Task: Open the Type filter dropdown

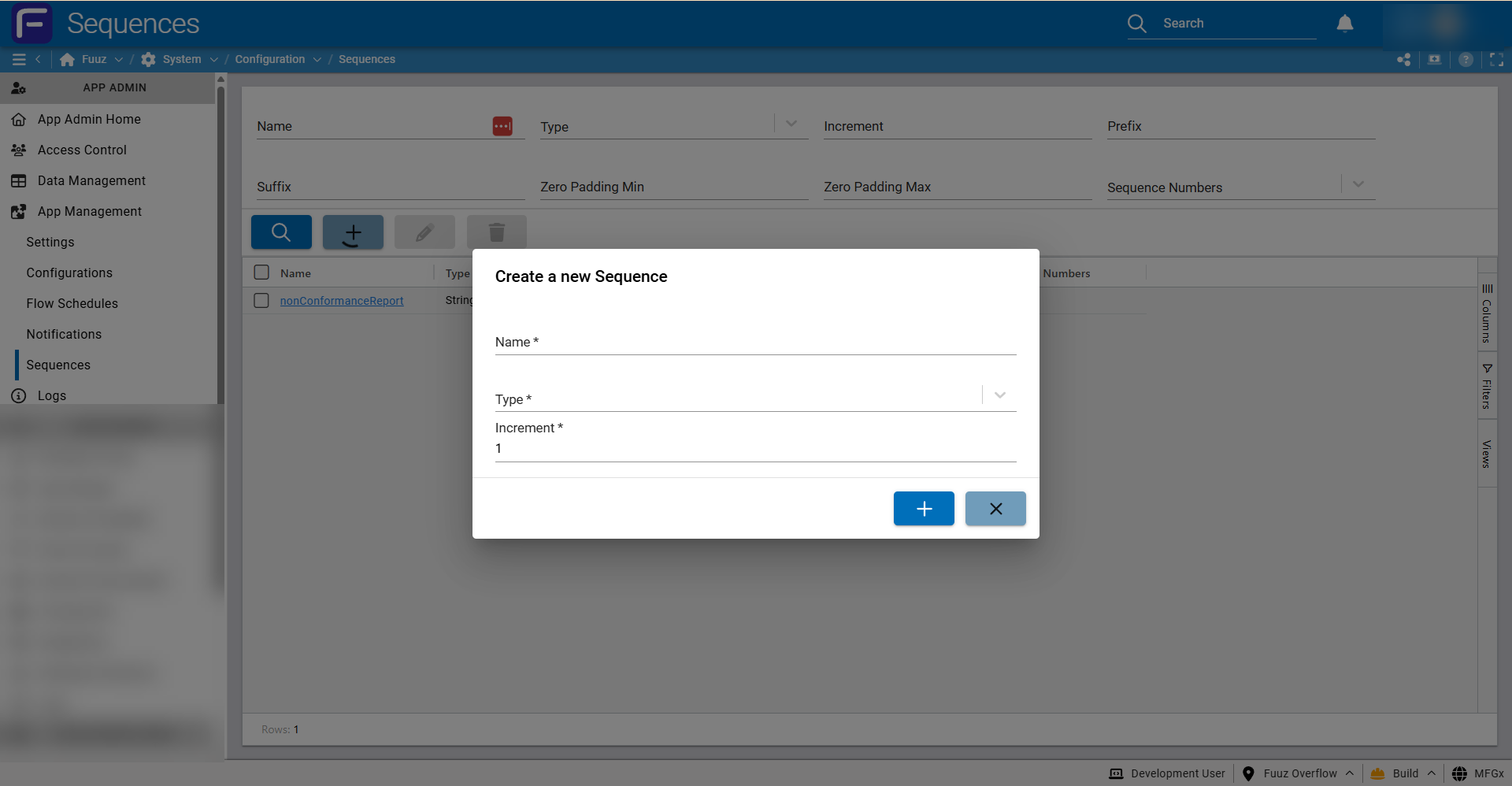Action: 791,124
